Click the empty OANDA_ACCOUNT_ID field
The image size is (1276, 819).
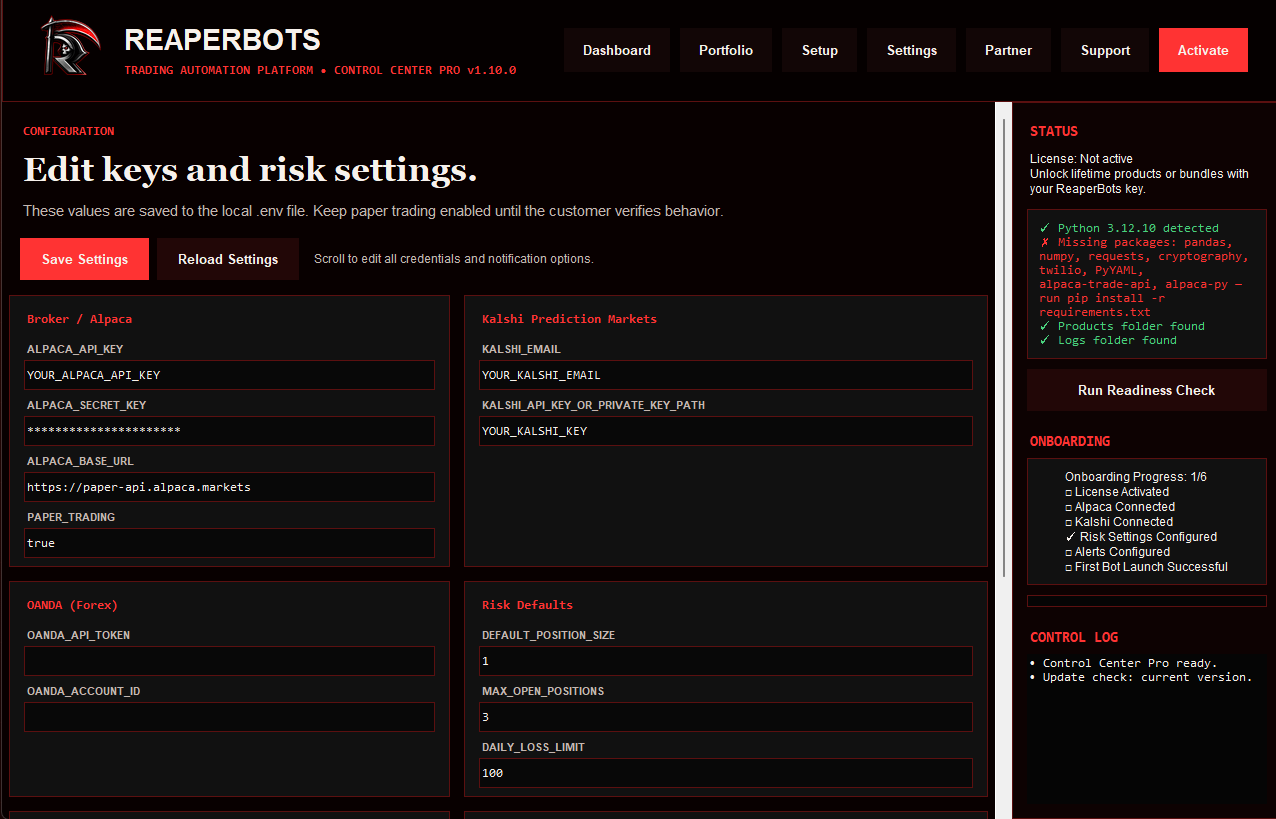229,717
